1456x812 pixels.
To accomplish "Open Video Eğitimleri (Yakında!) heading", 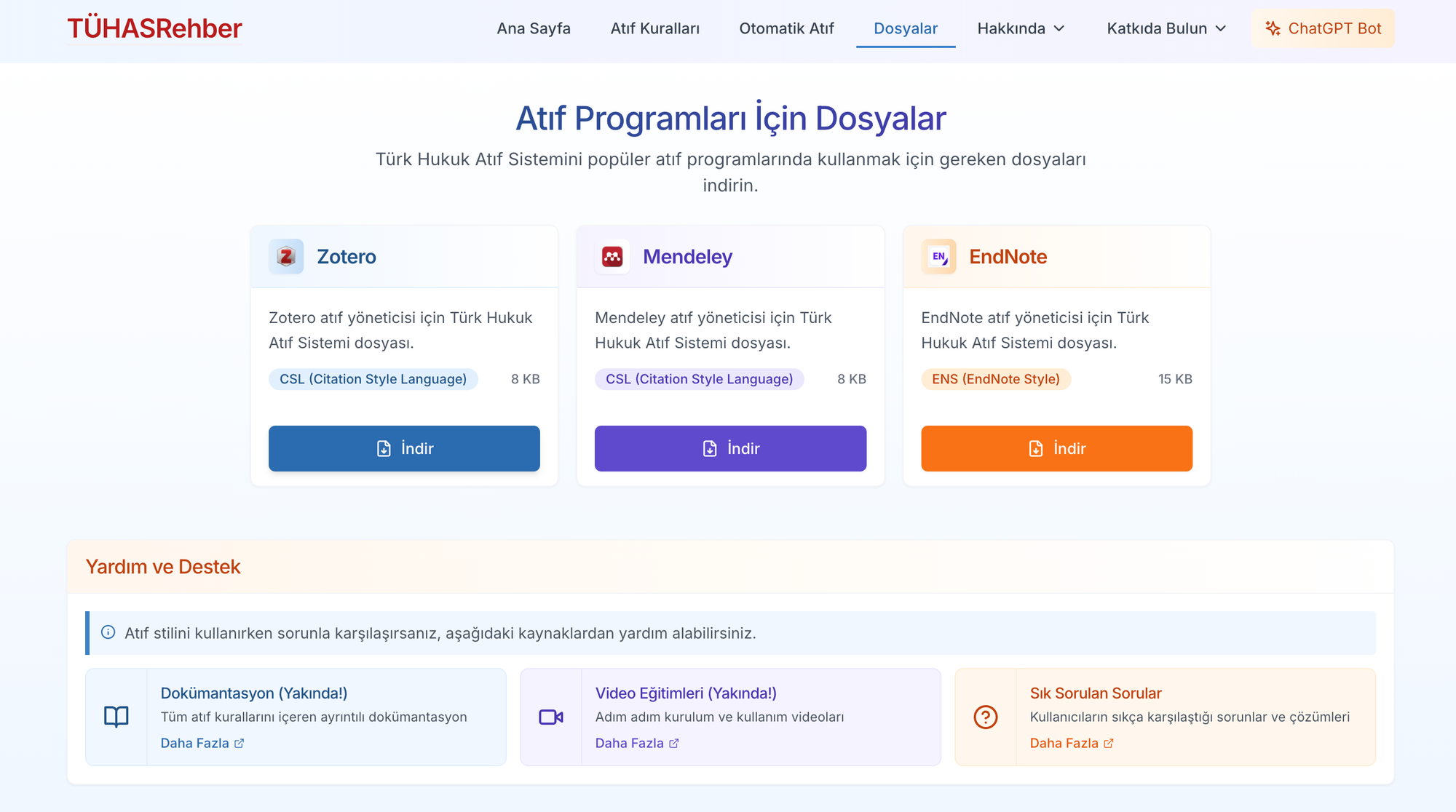I will pyautogui.click(x=686, y=693).
